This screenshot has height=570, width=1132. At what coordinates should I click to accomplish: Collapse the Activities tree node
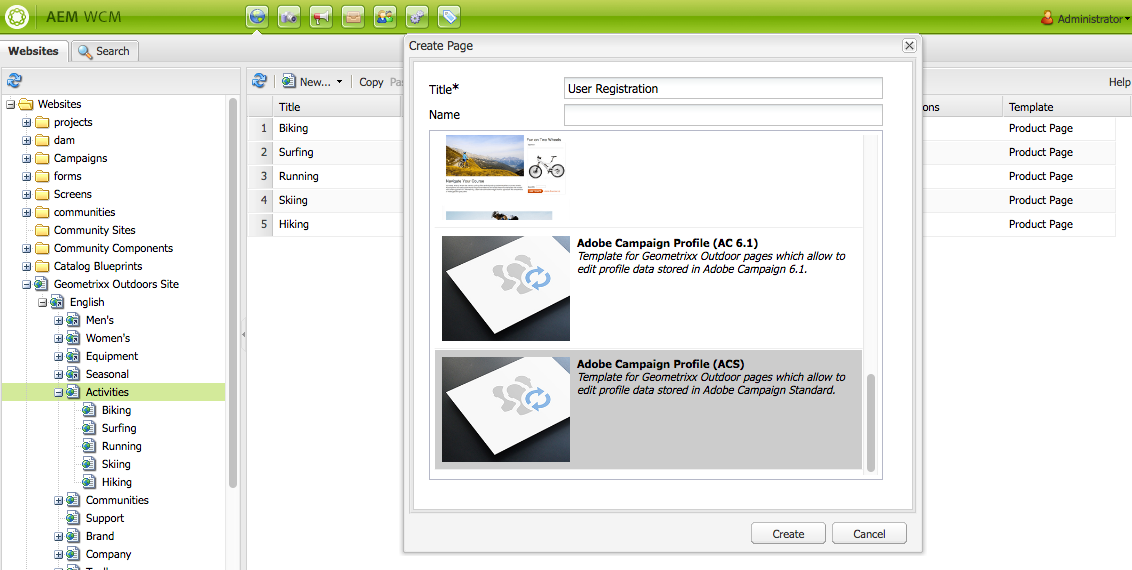(x=58, y=393)
